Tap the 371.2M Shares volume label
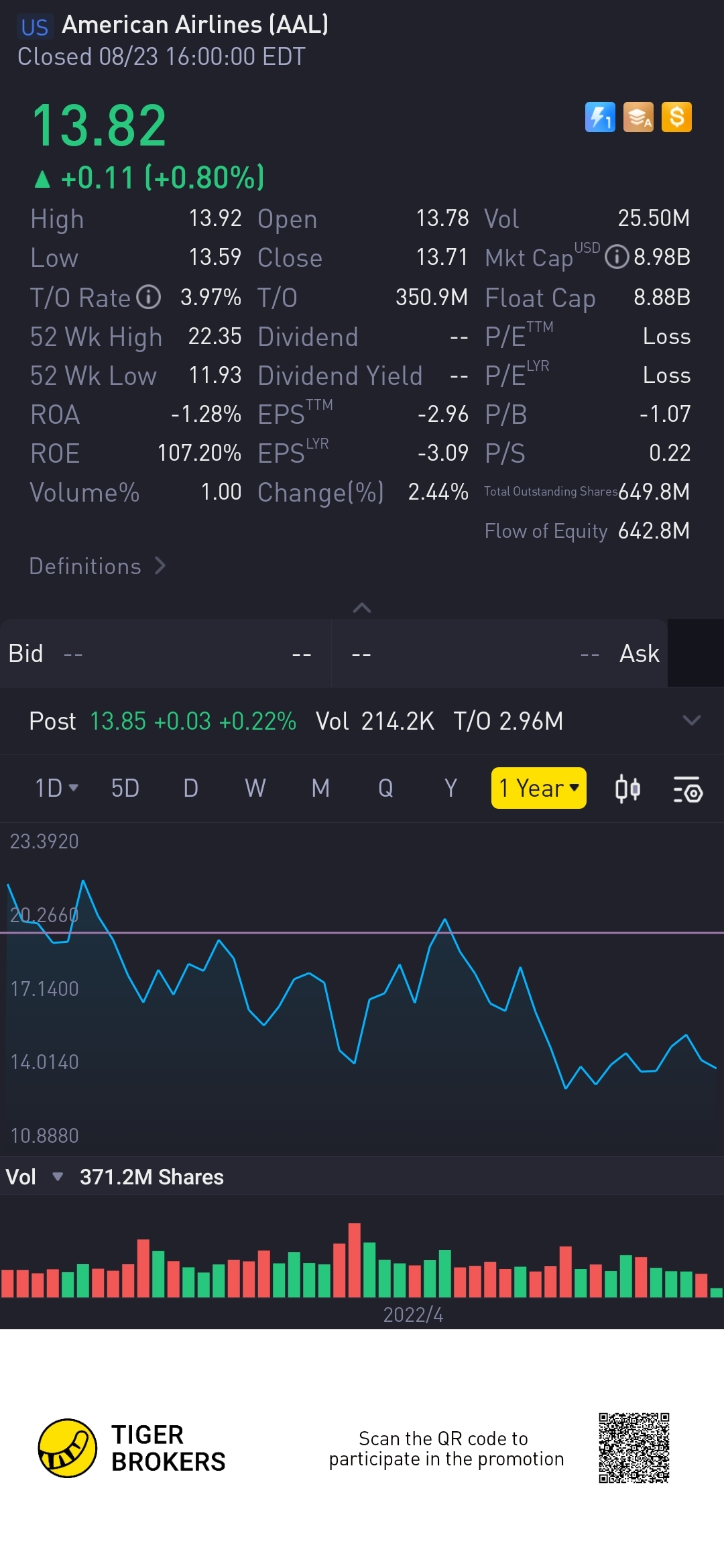The height and width of the screenshot is (1568, 724). [152, 1177]
